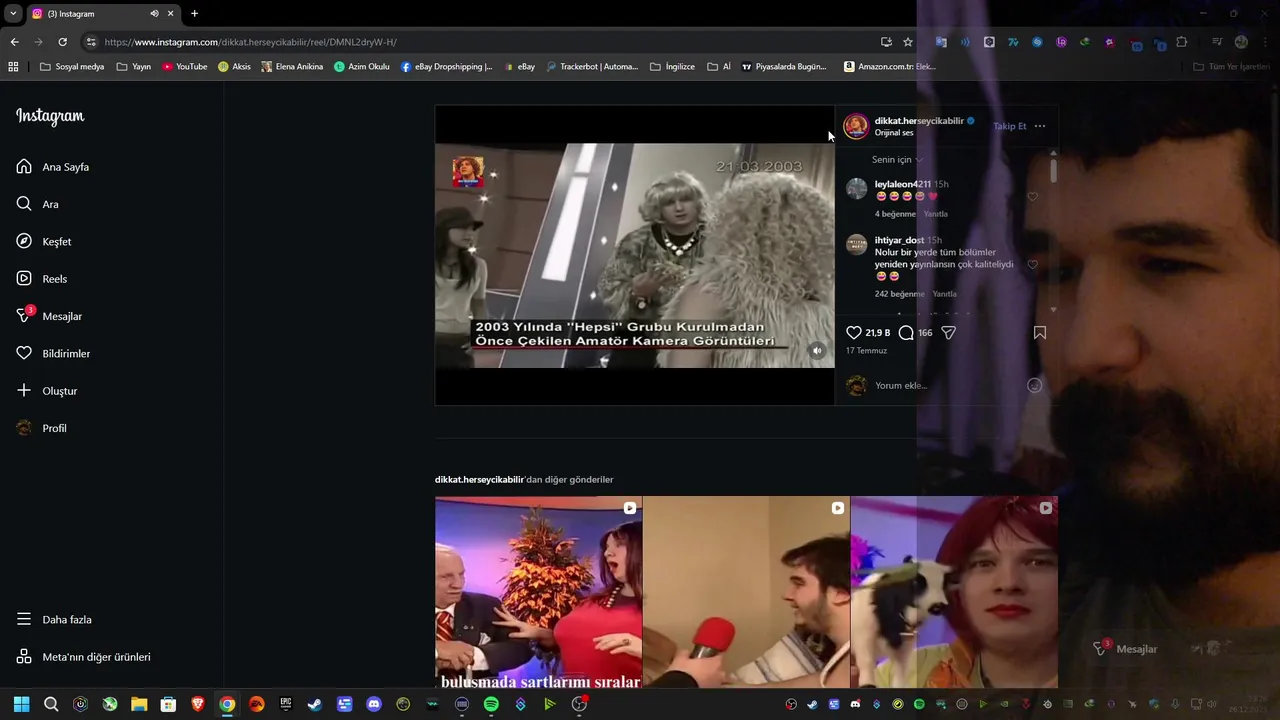Open Discord from the taskbar
Viewport: 1280px width, 720px height.
(x=374, y=704)
